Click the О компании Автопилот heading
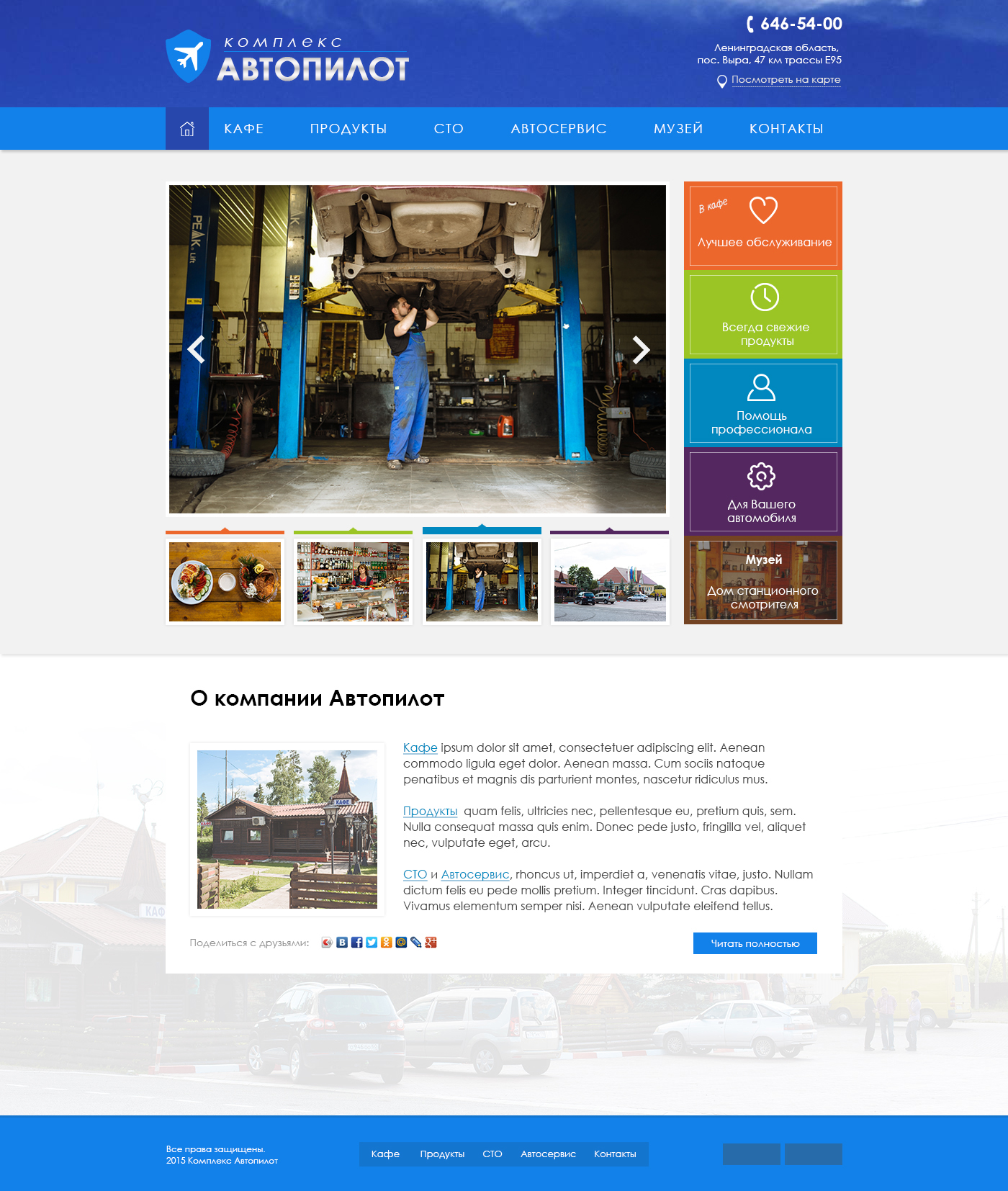 pos(318,698)
